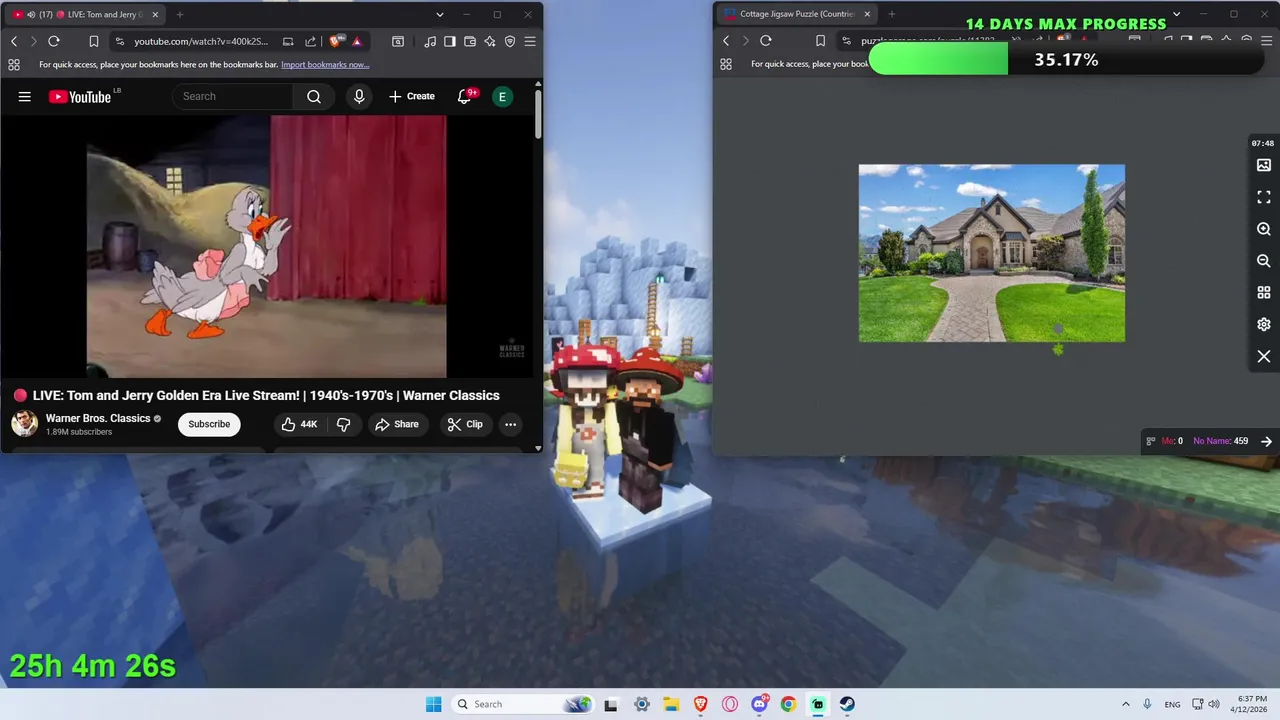Bookmark the puzzle page
Screen dimensions: 1280x720
coord(820,41)
